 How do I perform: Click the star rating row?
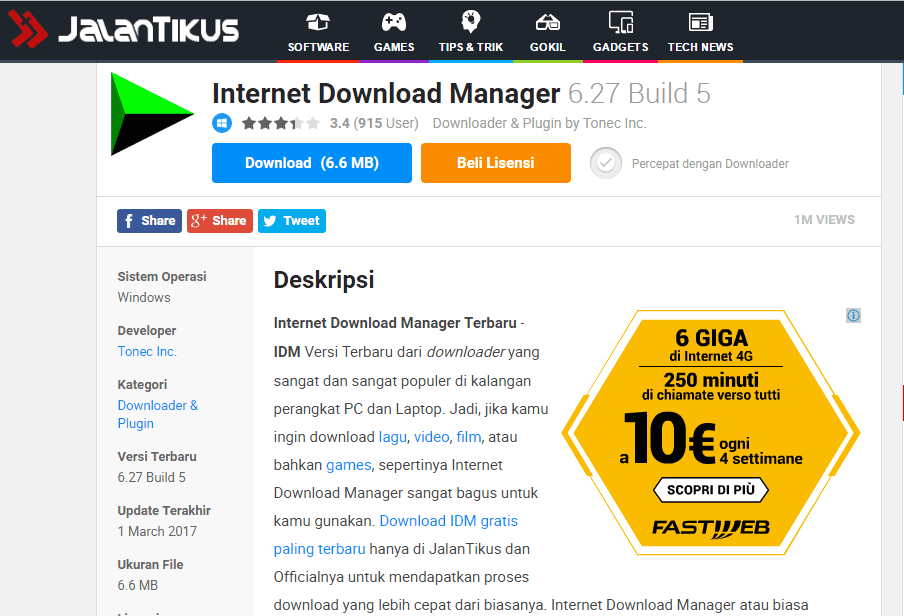(x=281, y=123)
